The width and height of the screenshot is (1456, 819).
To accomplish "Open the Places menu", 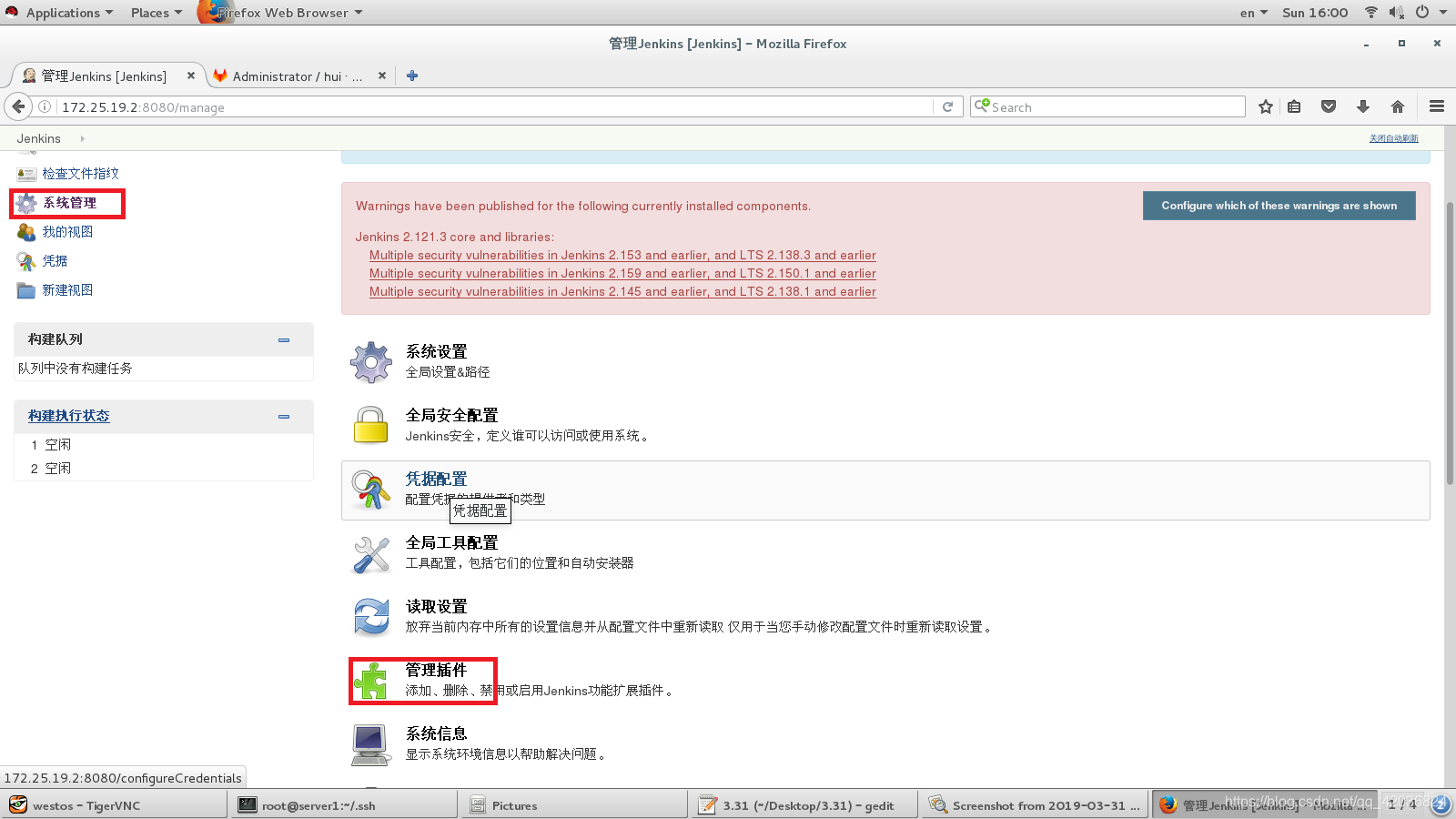I will [156, 13].
